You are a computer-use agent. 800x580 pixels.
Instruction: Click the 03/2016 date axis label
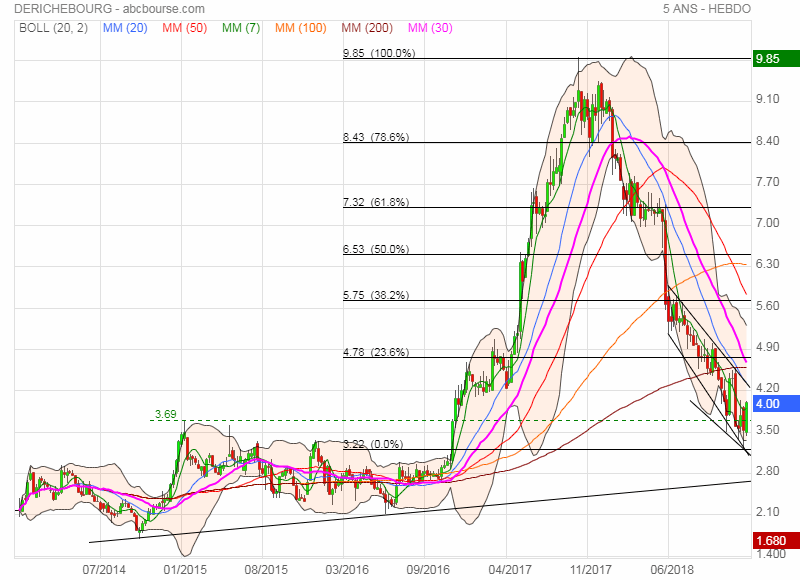pos(347,569)
